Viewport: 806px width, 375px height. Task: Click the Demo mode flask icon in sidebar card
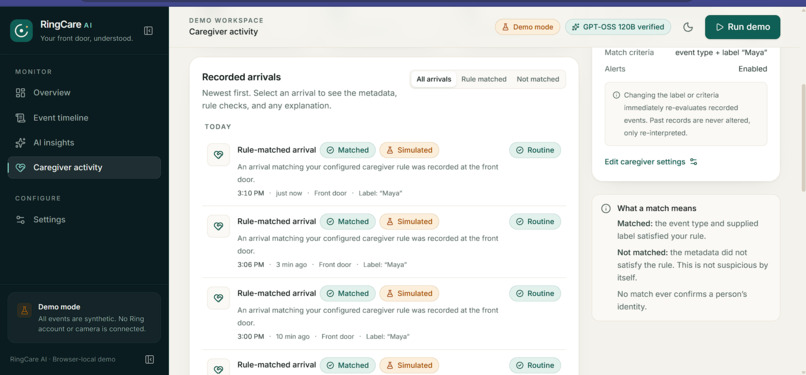point(24,310)
